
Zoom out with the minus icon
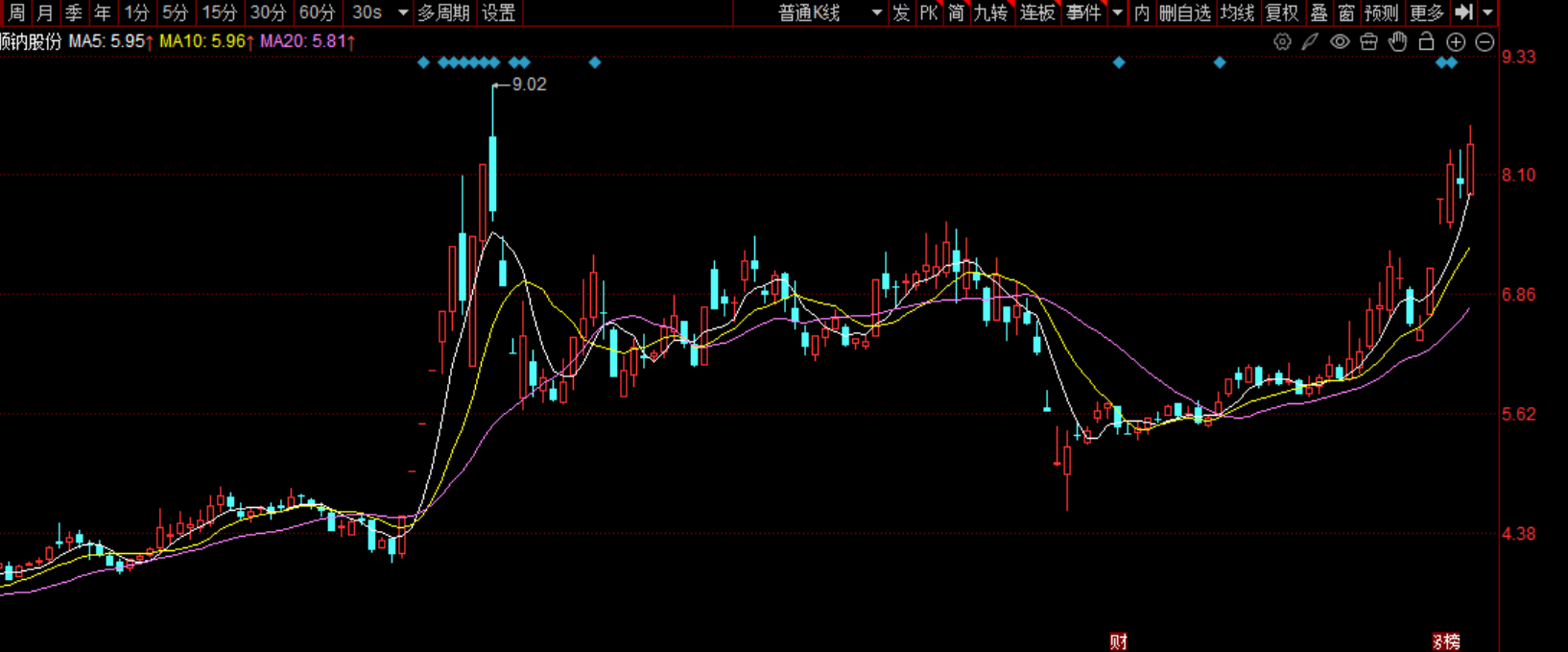[1485, 42]
